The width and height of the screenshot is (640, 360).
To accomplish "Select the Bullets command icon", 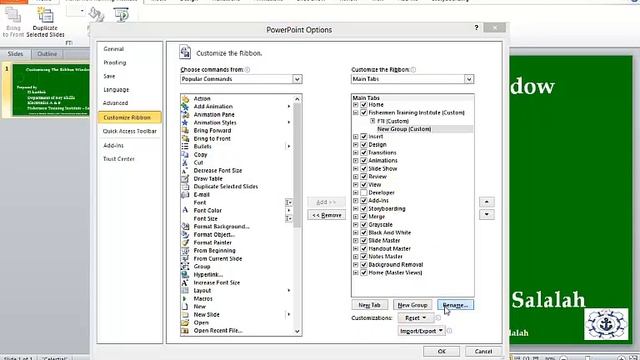I will 185,147.
